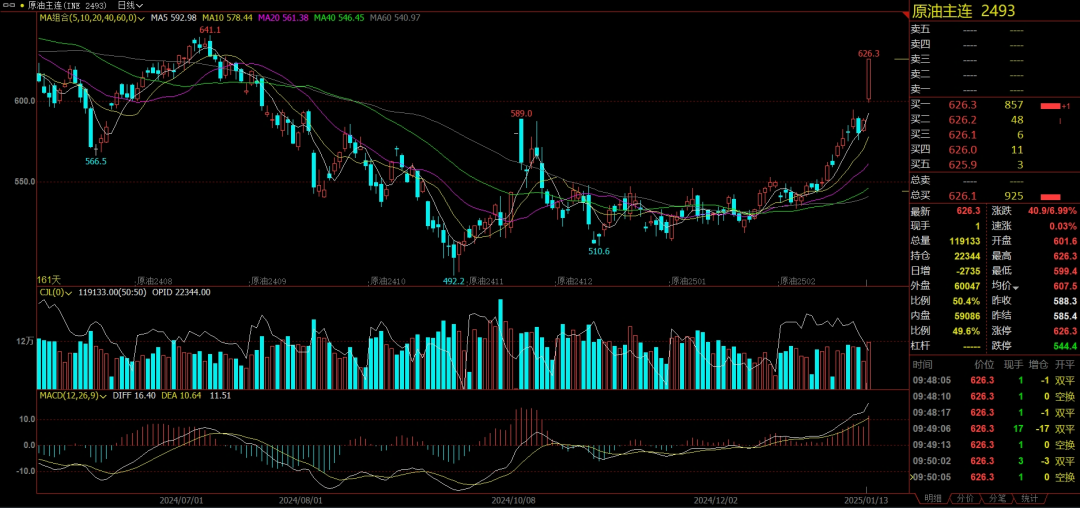This screenshot has height=508, width=1080.
Task: Click the 641.1 peak price marker
Action: pos(209,31)
